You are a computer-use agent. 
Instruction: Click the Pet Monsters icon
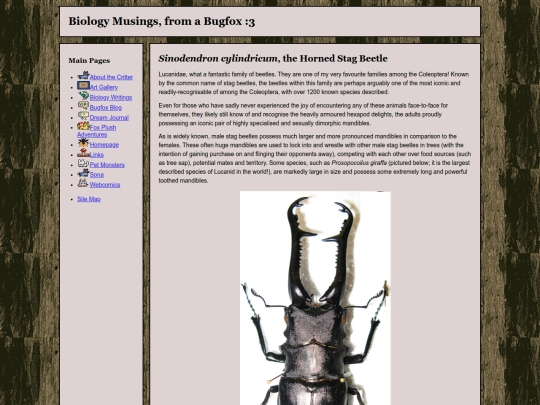[x=83, y=163]
